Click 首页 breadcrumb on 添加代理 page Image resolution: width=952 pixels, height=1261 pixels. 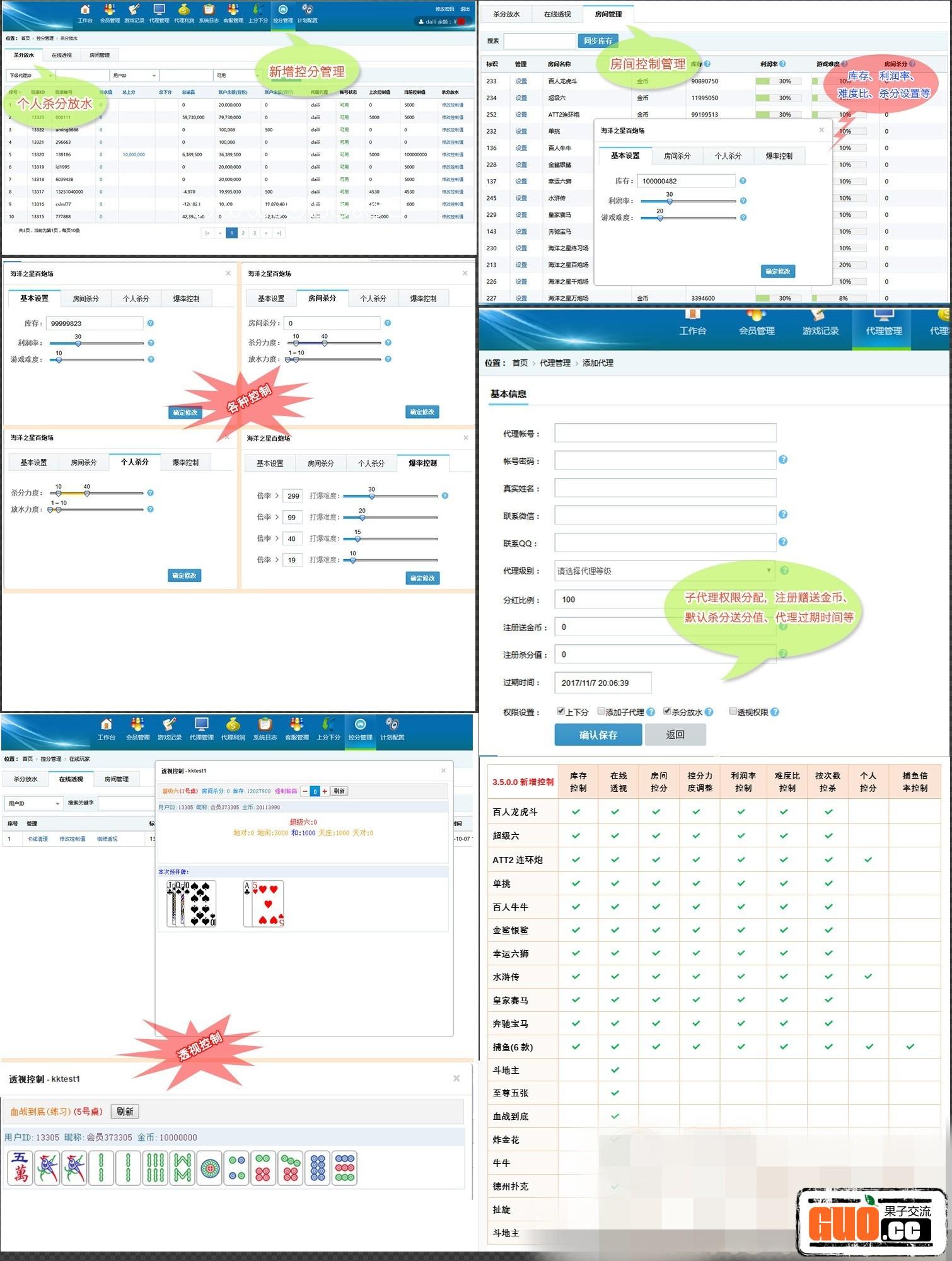[x=520, y=363]
